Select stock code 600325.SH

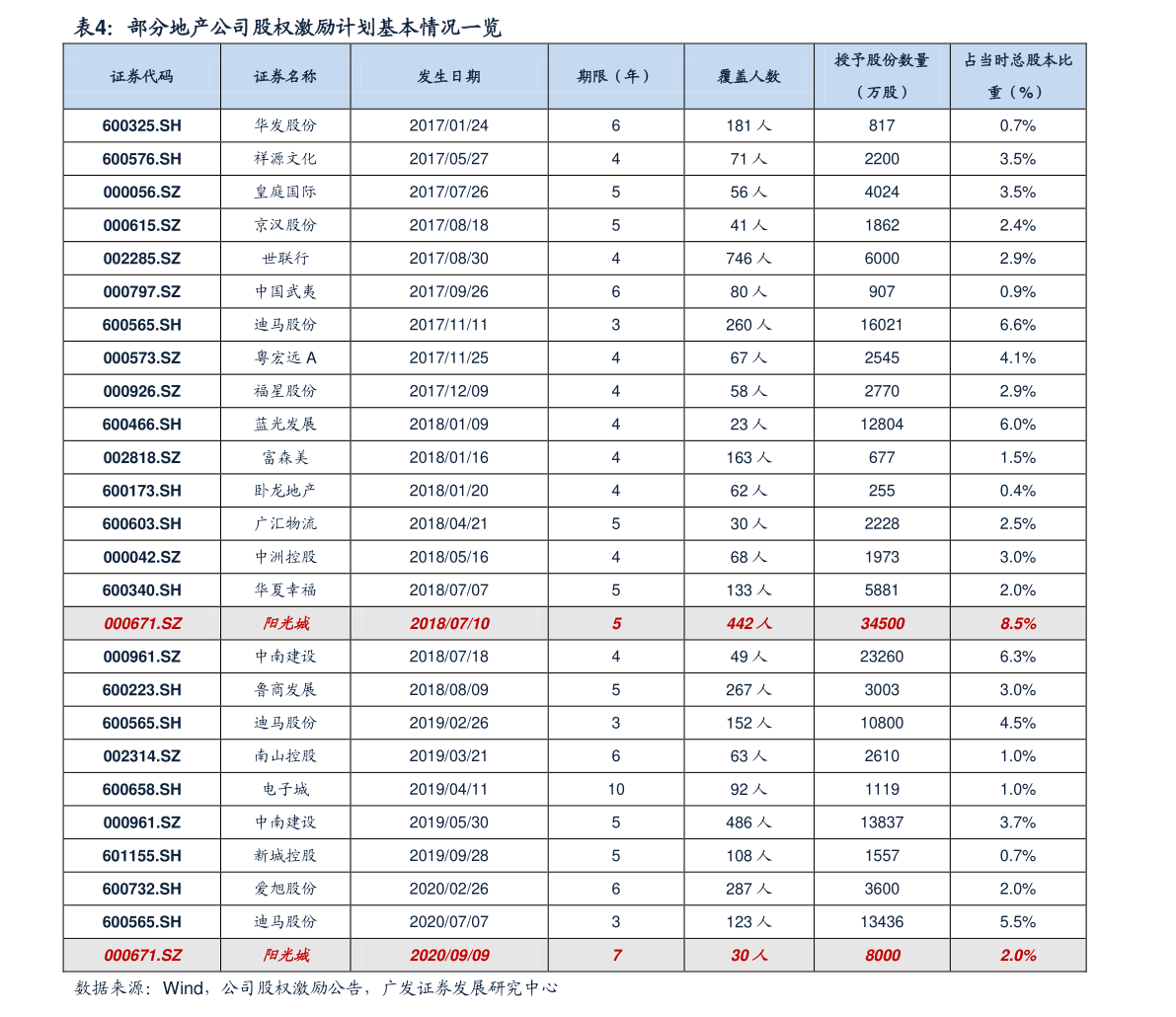pos(142,126)
